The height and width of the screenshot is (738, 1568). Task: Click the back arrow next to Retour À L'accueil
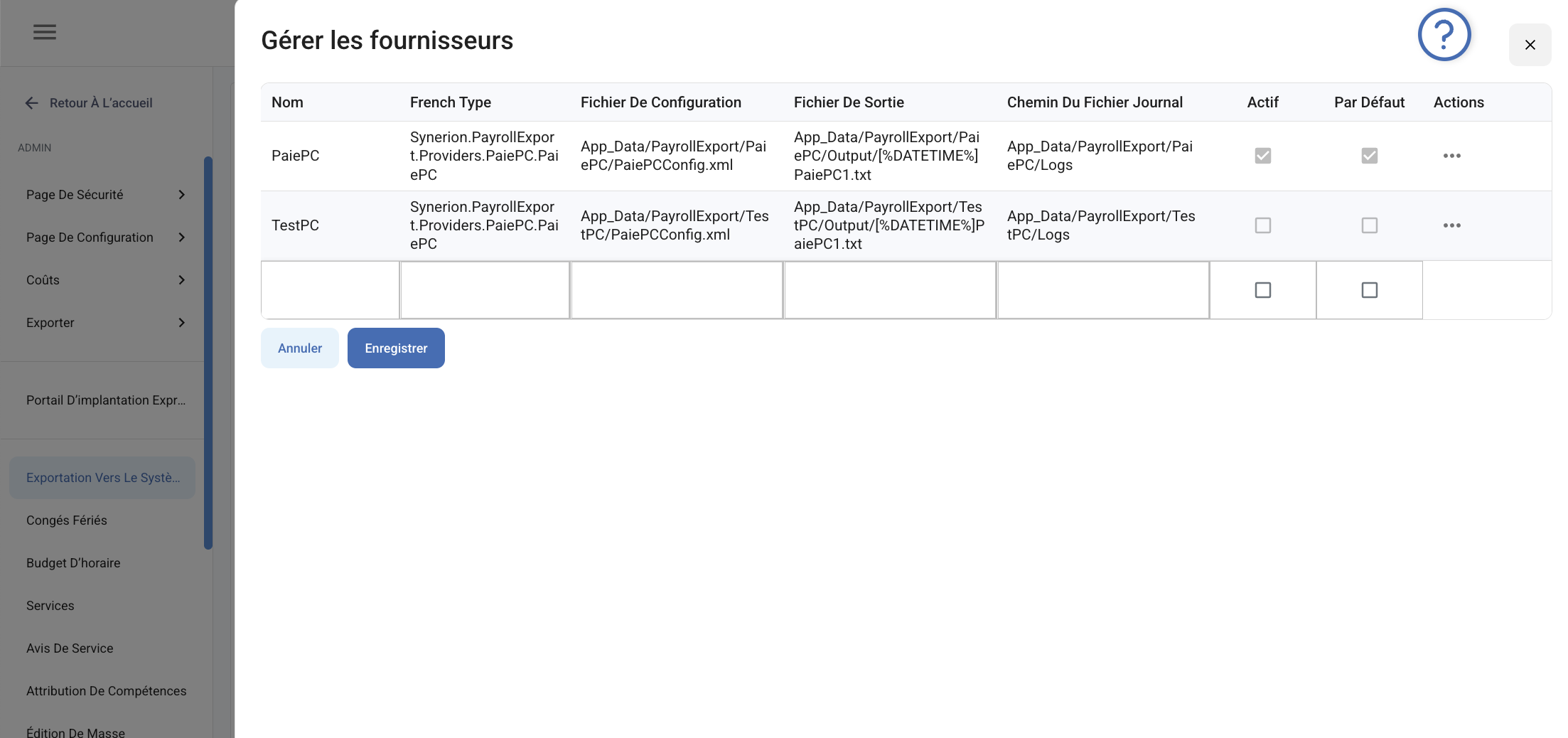point(32,103)
